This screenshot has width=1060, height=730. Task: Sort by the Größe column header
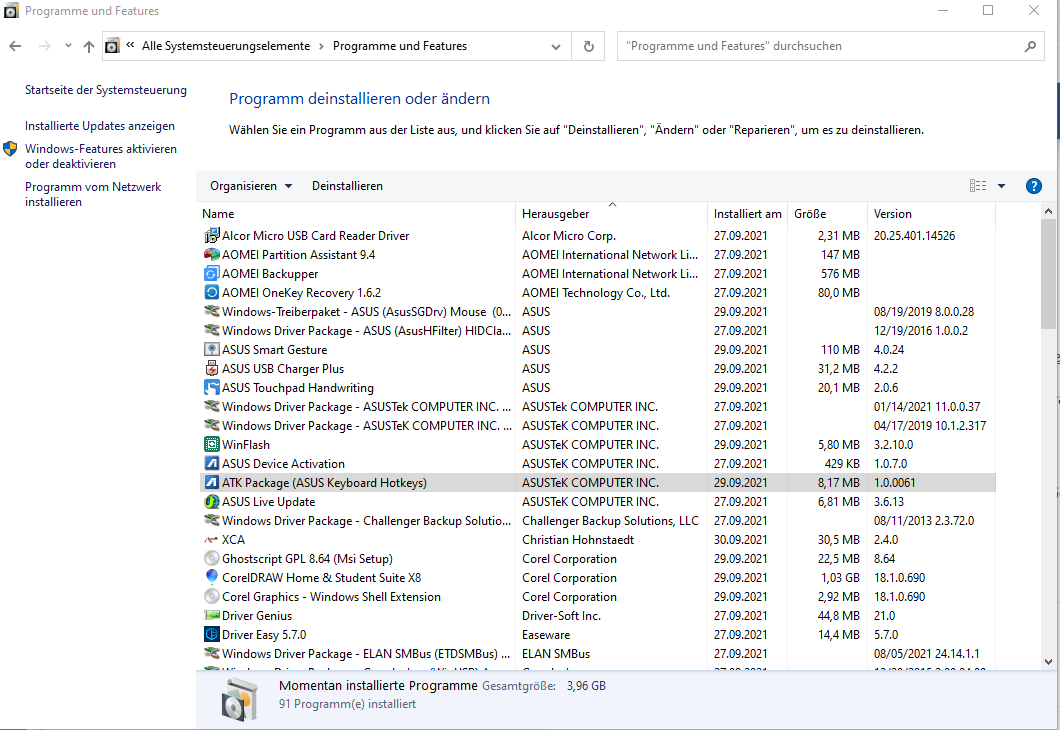[x=827, y=214]
